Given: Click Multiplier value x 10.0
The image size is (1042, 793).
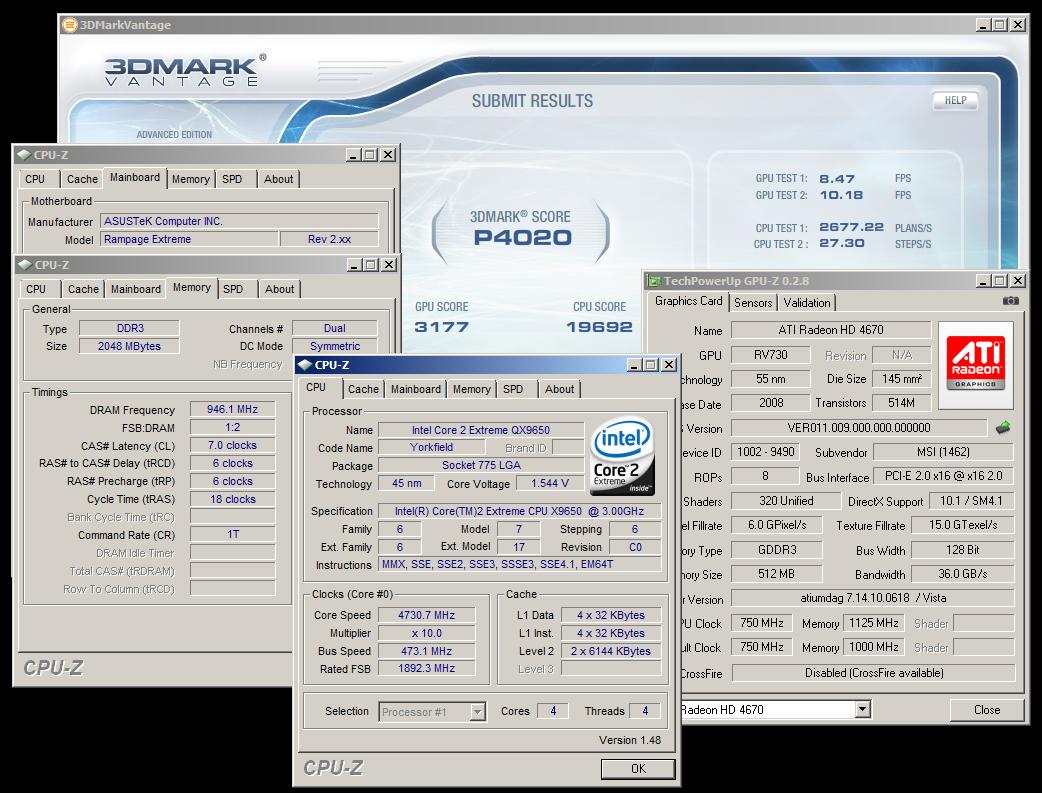Looking at the screenshot, I should coord(427,633).
